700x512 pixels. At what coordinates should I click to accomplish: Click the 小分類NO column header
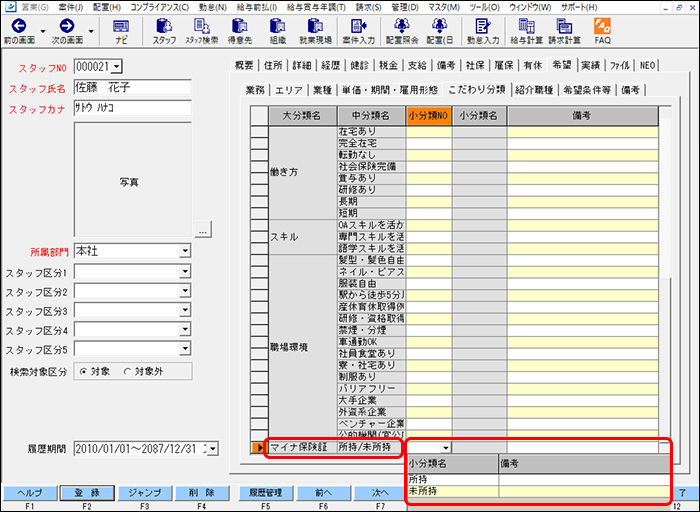pyautogui.click(x=429, y=116)
